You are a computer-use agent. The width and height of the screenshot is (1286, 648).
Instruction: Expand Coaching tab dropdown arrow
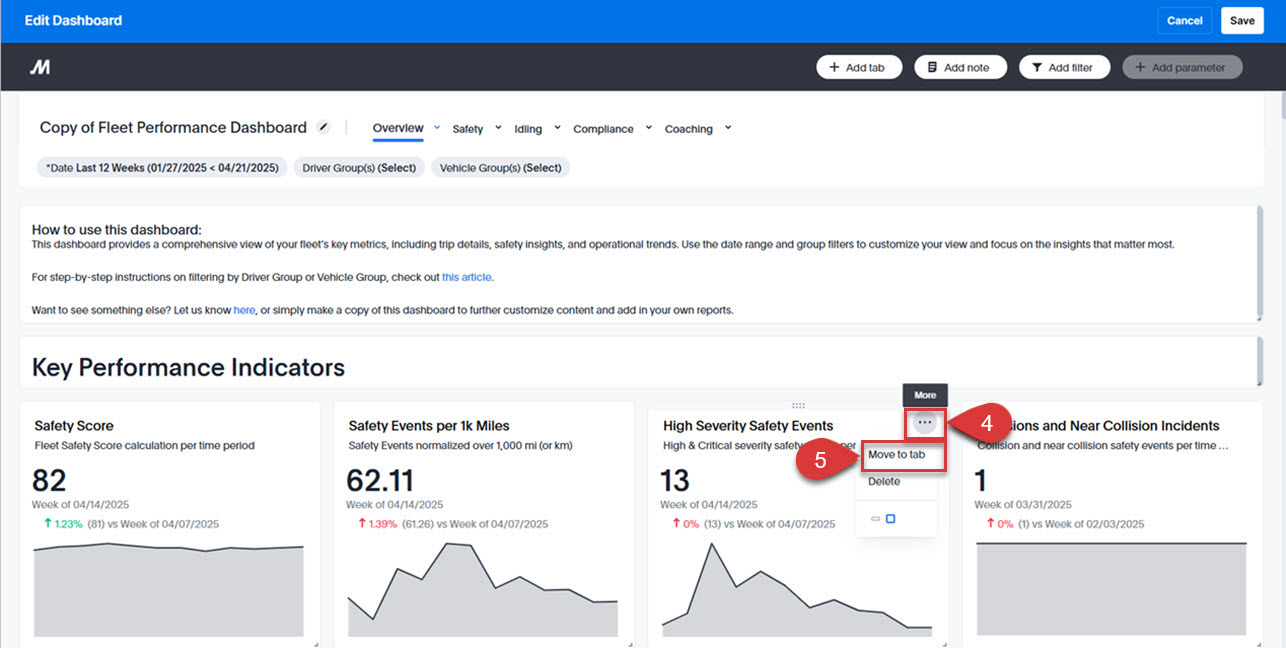(x=728, y=128)
